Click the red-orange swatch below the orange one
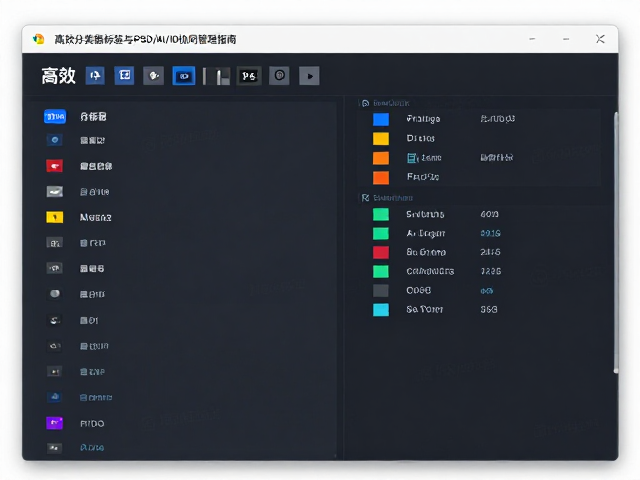640x480 pixels. click(x=381, y=178)
